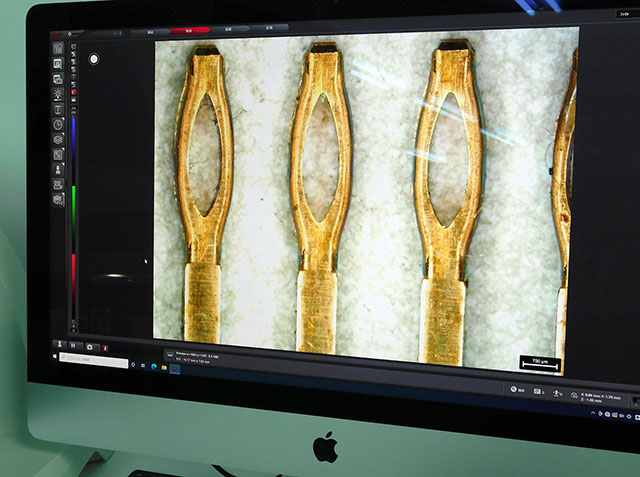Open File Explorer from the taskbar
640x477 pixels.
click(x=164, y=368)
